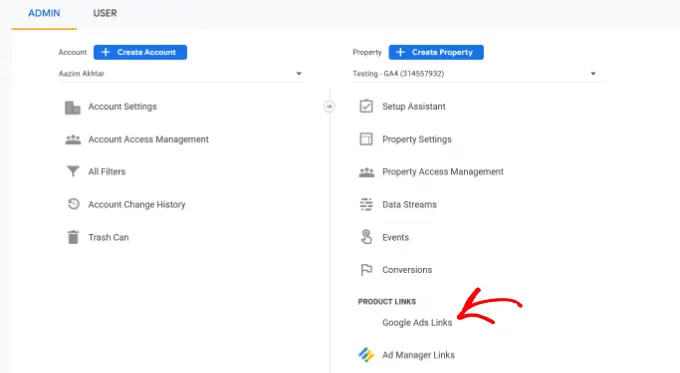The height and width of the screenshot is (373, 680).
Task: Open Ad Manager Links
Action: tap(418, 355)
